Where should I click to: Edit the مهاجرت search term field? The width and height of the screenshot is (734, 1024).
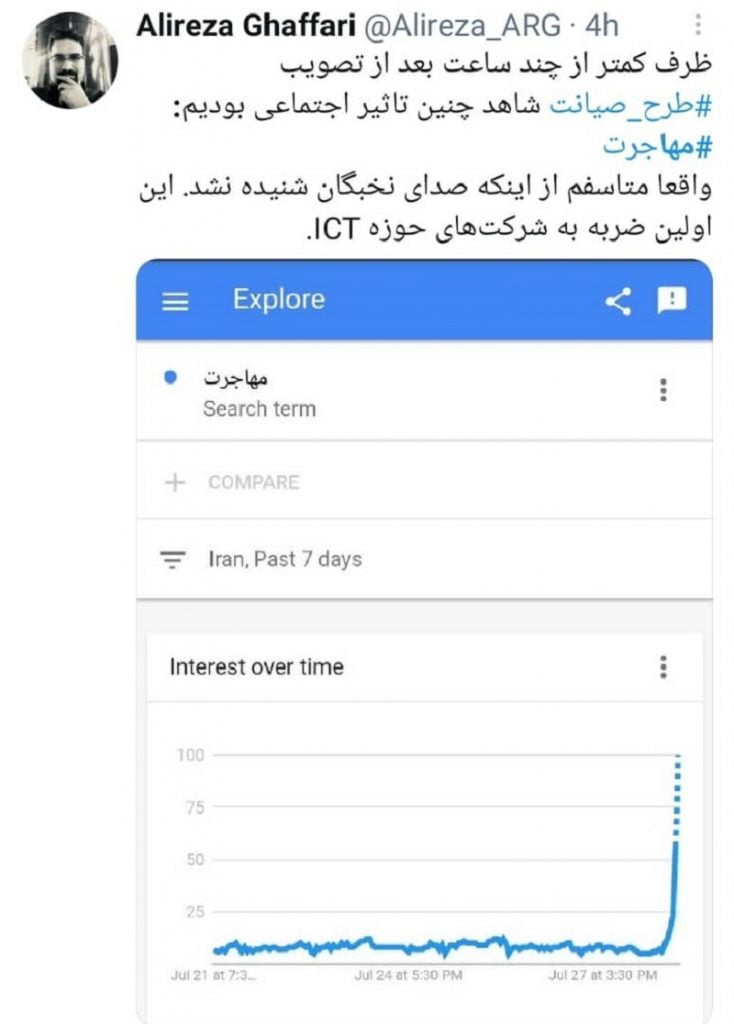(x=237, y=379)
